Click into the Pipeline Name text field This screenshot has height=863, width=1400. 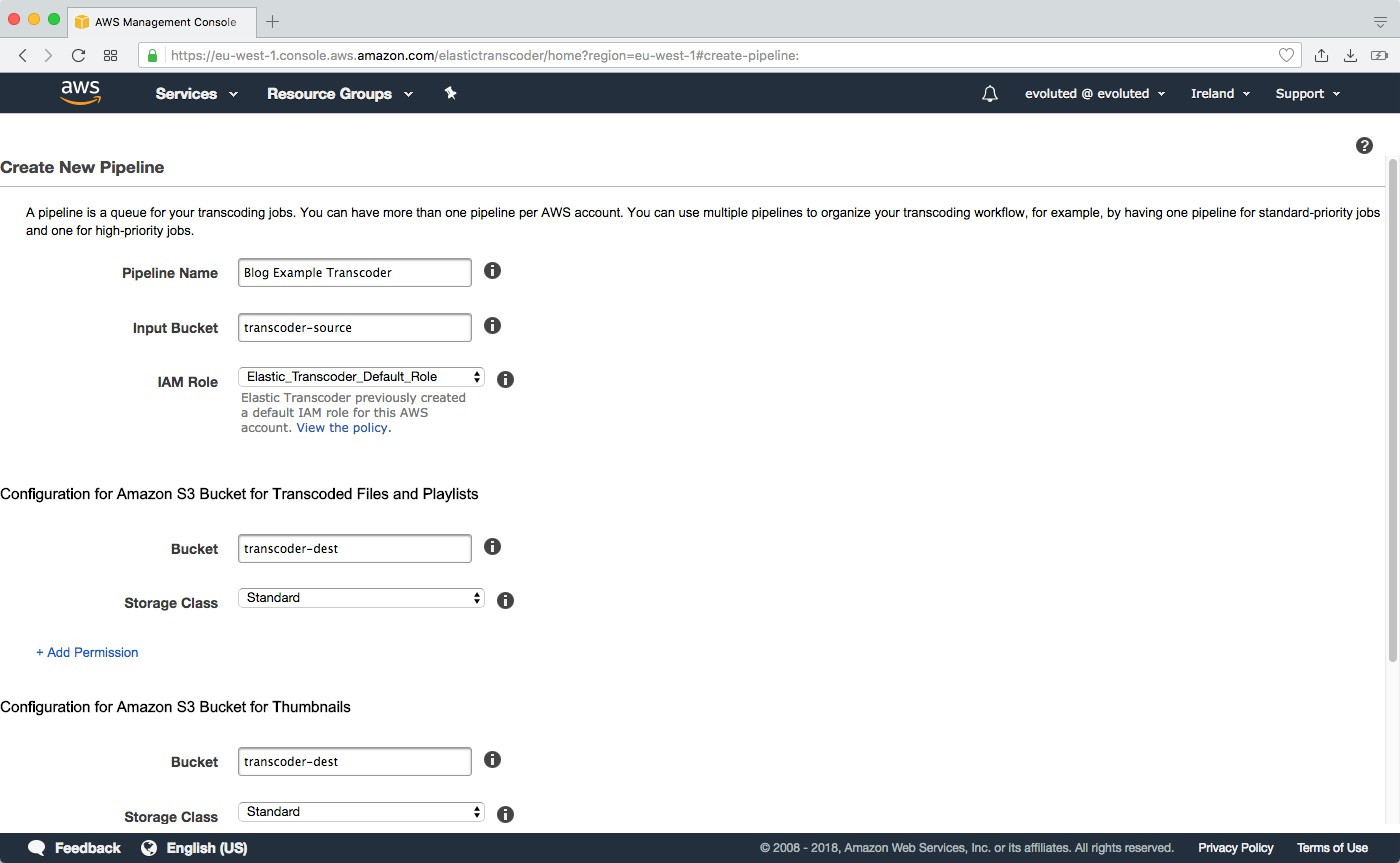[354, 273]
